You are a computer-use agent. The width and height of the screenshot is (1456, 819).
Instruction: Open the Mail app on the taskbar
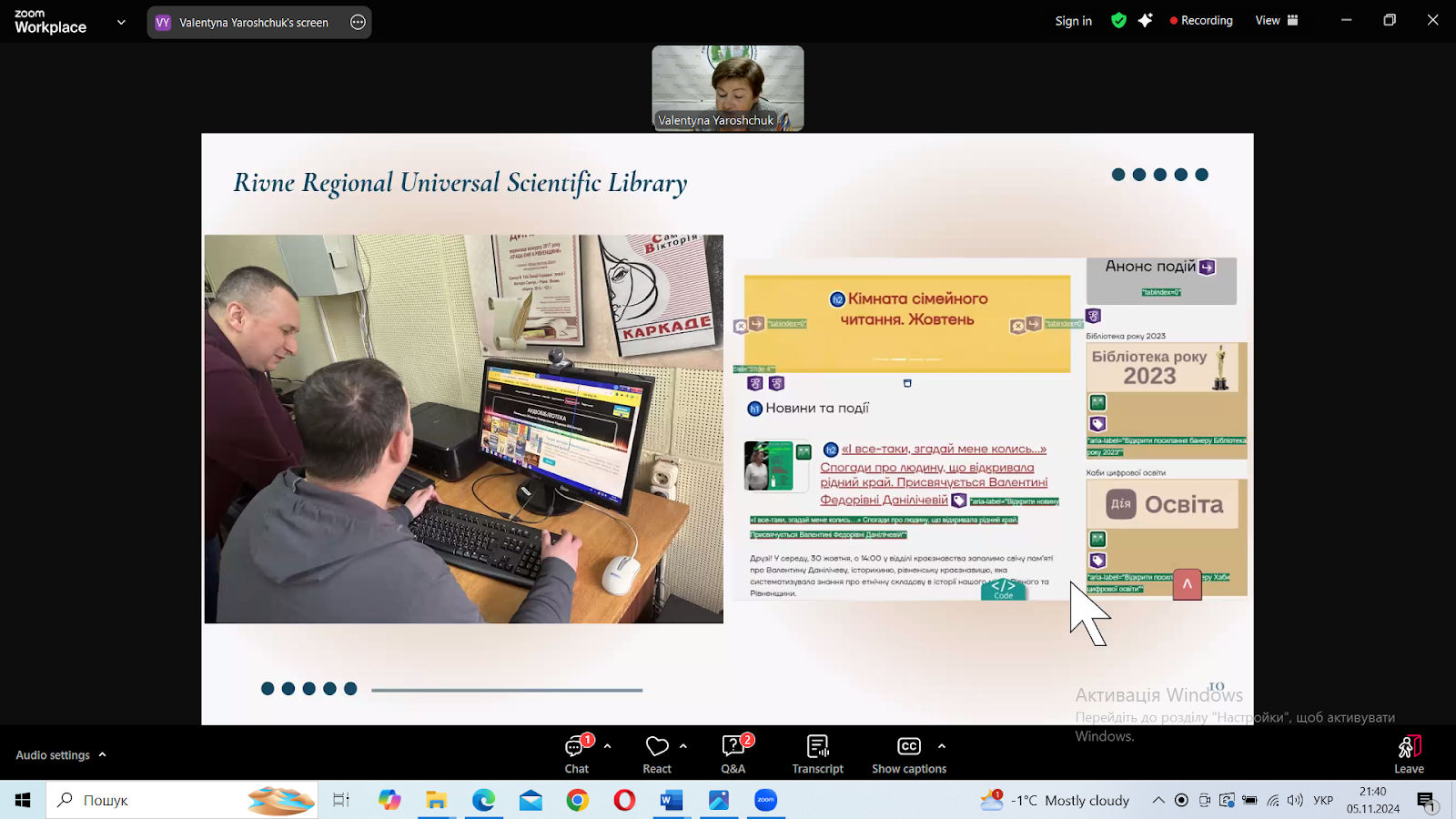click(531, 800)
